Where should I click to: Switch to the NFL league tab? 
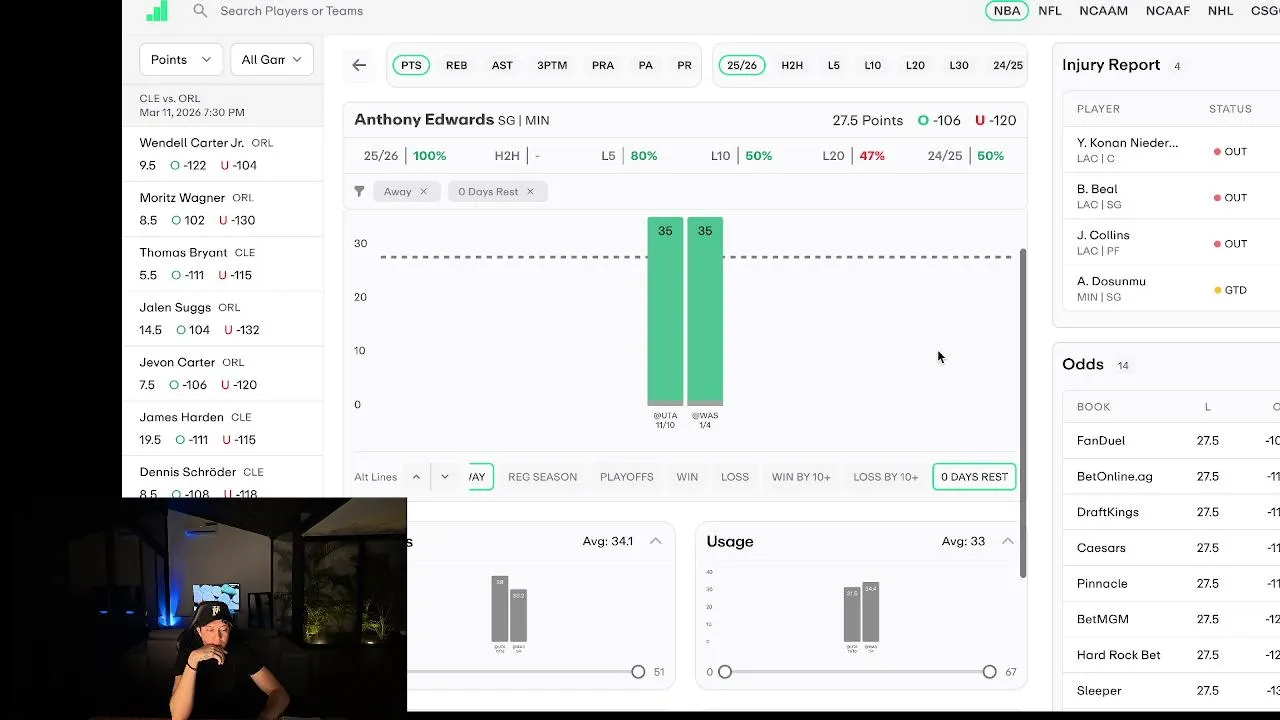pos(1050,11)
